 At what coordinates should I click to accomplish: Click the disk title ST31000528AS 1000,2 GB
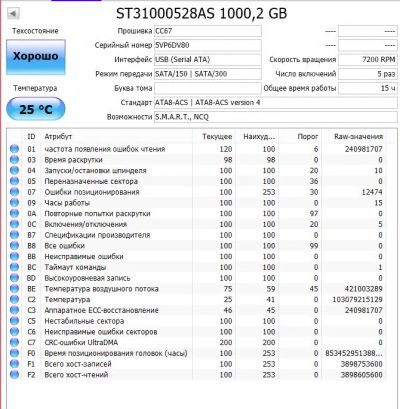201,14
